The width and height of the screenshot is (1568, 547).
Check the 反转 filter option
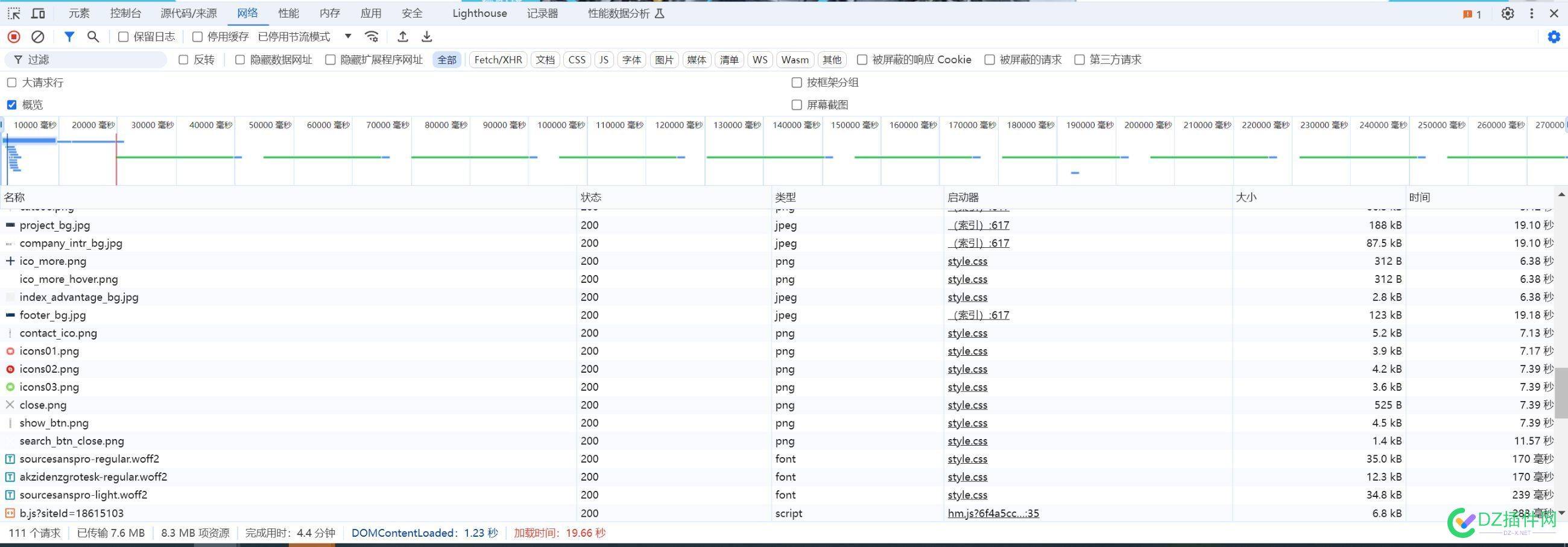click(183, 60)
